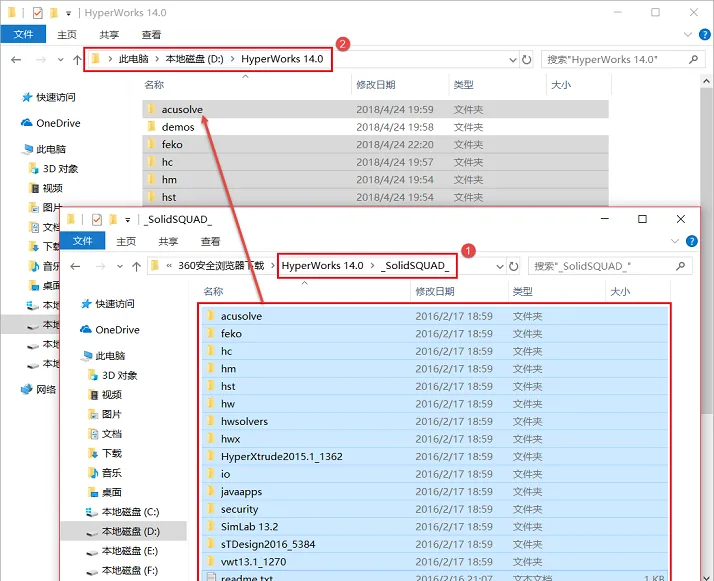The image size is (714, 581).
Task: Click vertical scrollbar up arrow in HyperWorks window
Action: [706, 81]
